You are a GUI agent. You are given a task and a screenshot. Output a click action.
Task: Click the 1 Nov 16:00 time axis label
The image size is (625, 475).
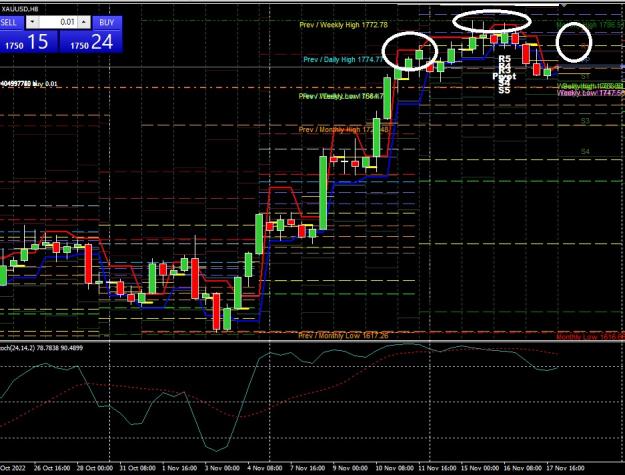pyautogui.click(x=179, y=468)
